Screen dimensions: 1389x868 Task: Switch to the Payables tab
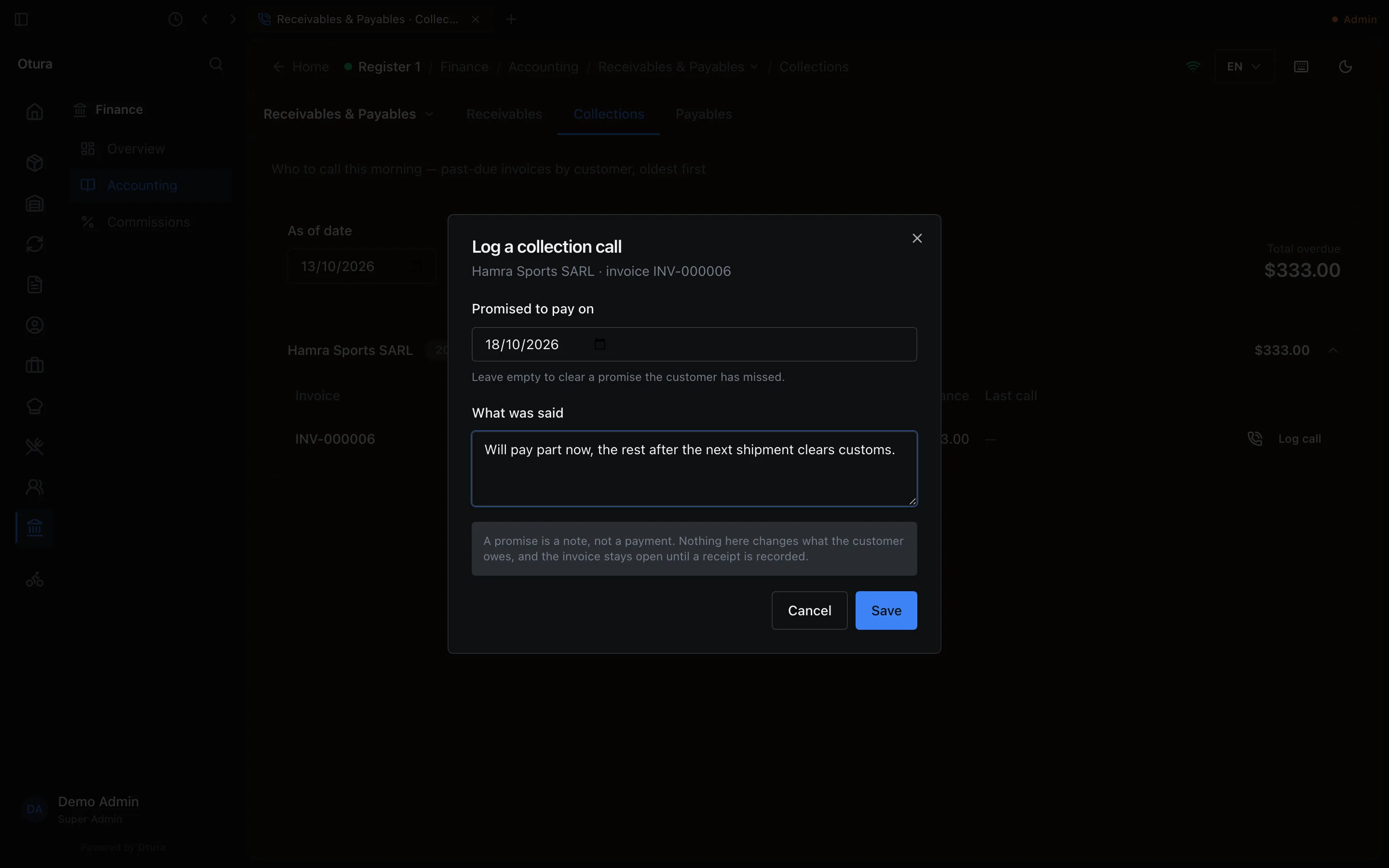[x=704, y=114]
